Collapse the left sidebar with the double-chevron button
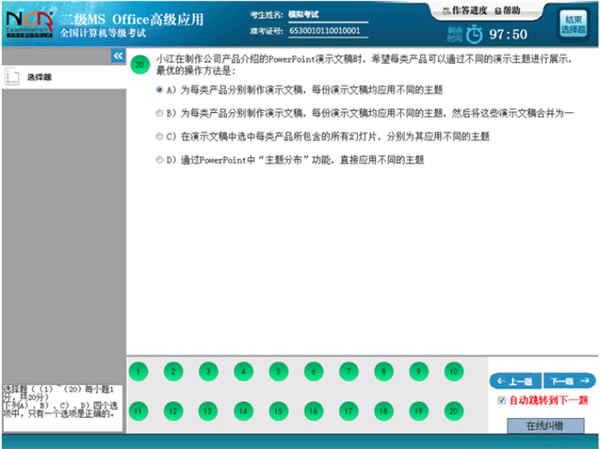Screen dimensions: 600x449 (118, 56)
